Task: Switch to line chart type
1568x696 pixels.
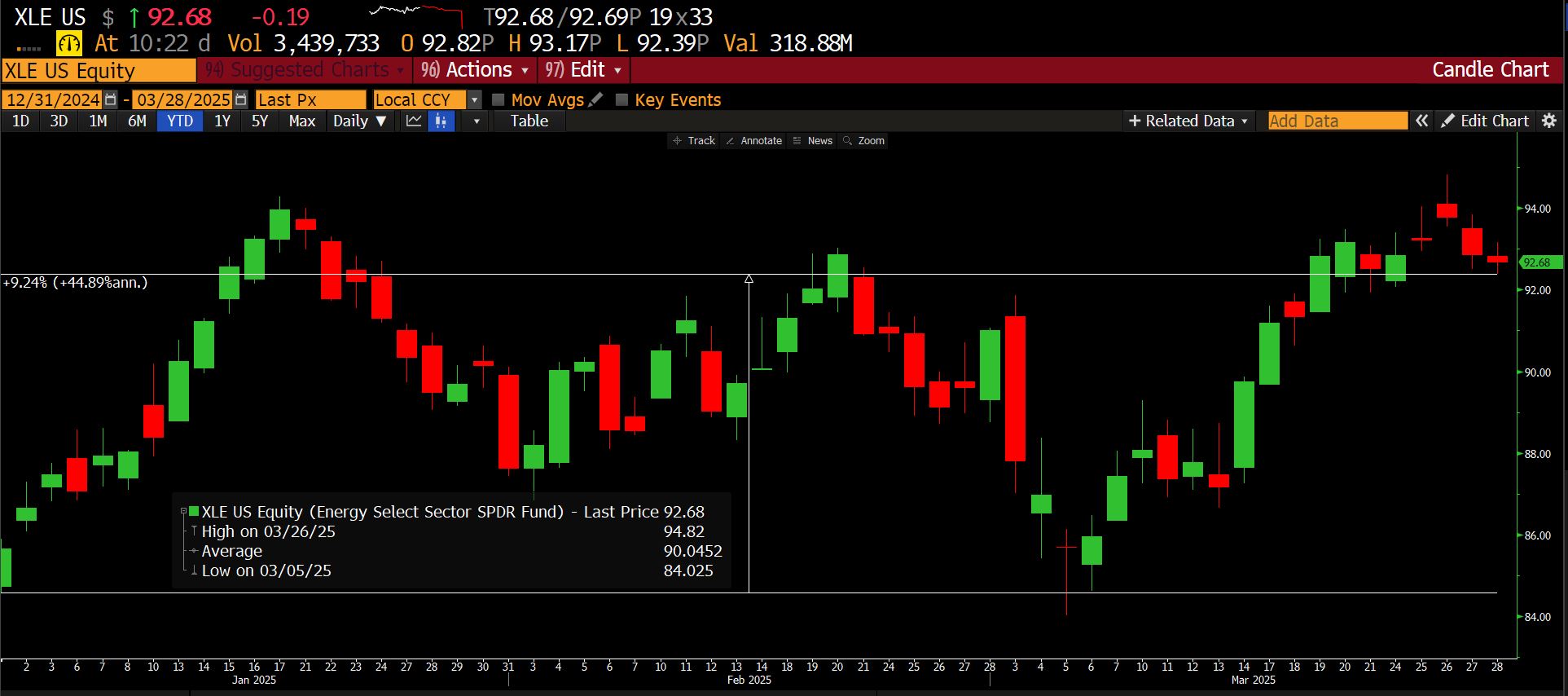Action: pyautogui.click(x=414, y=121)
